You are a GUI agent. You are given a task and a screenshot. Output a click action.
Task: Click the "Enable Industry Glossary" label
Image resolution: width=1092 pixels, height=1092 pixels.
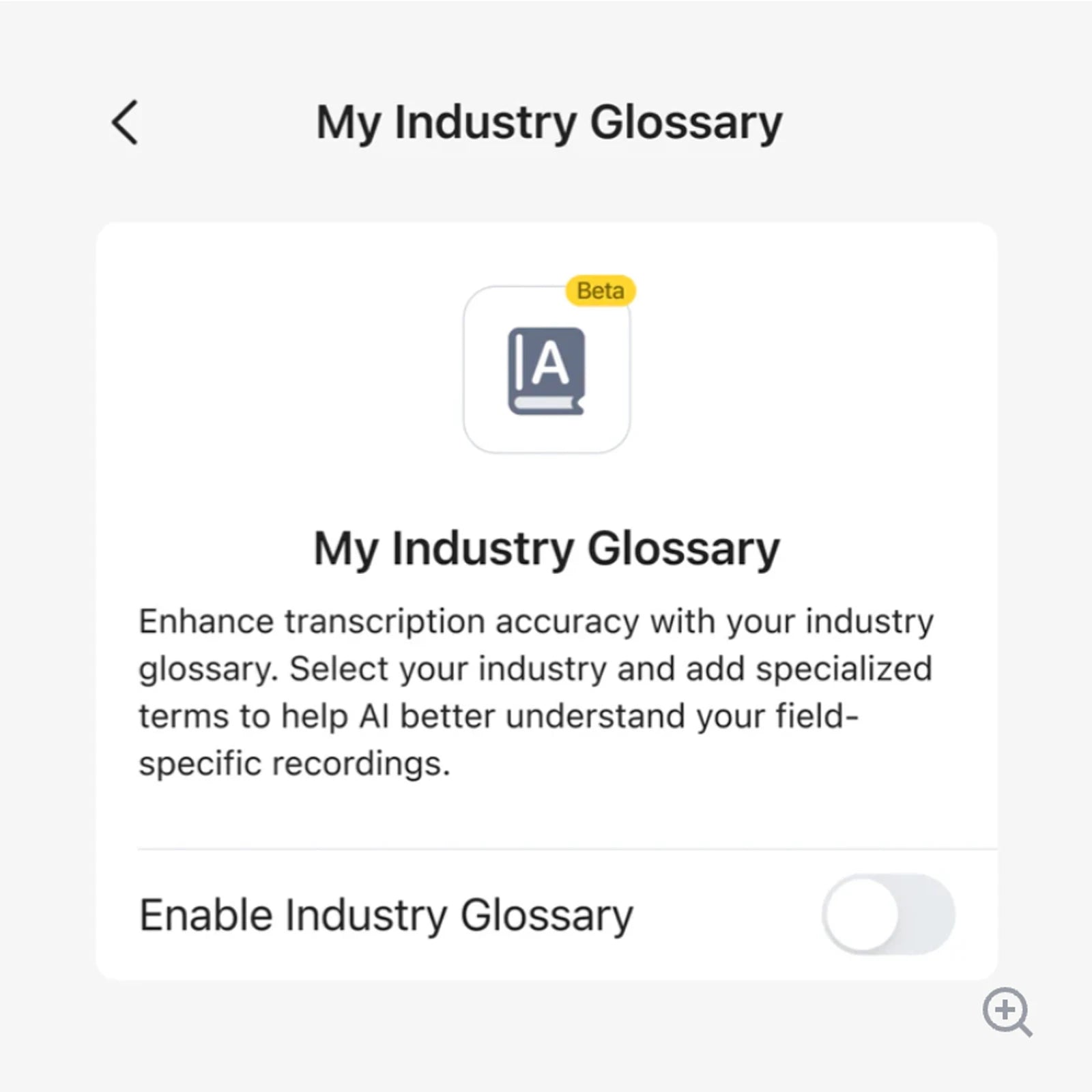[x=386, y=915]
